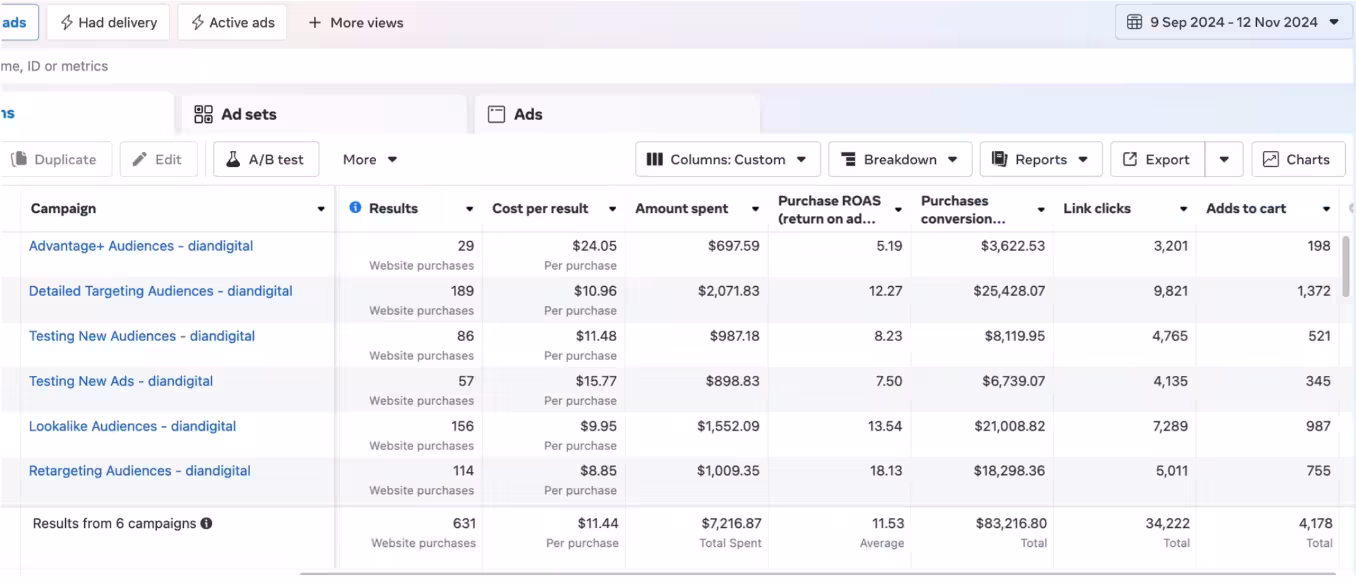Click the Export button
Screen dimensions: 1356x582
pyautogui.click(x=1157, y=159)
